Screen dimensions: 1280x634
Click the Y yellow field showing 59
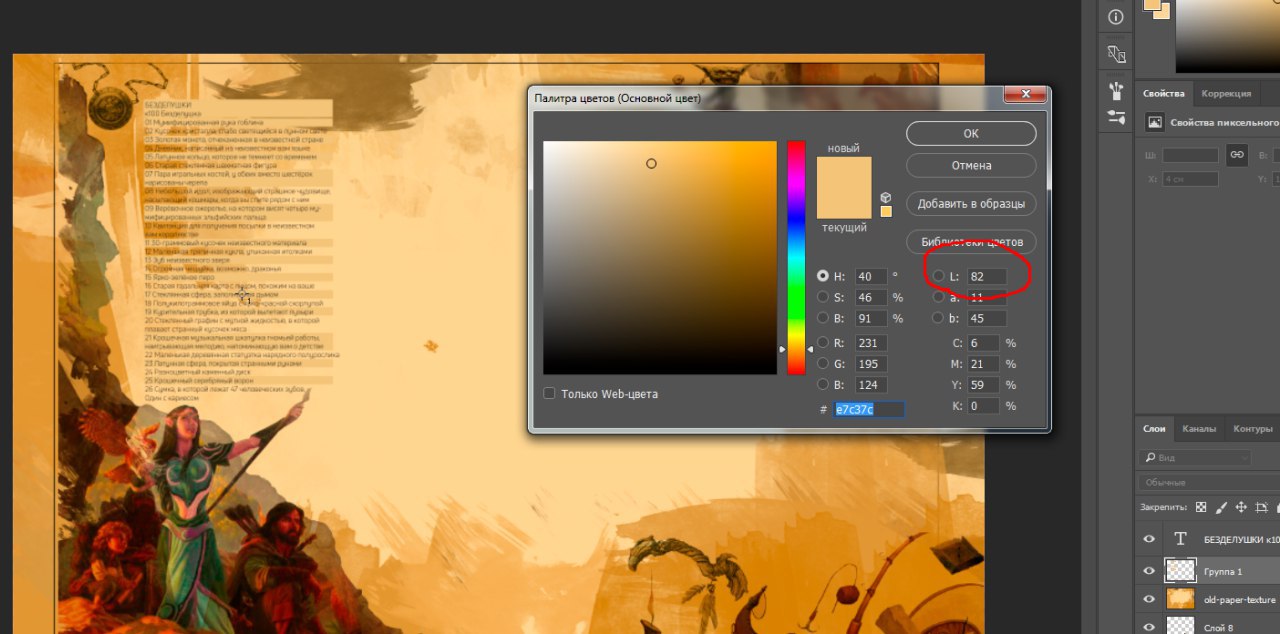984,385
